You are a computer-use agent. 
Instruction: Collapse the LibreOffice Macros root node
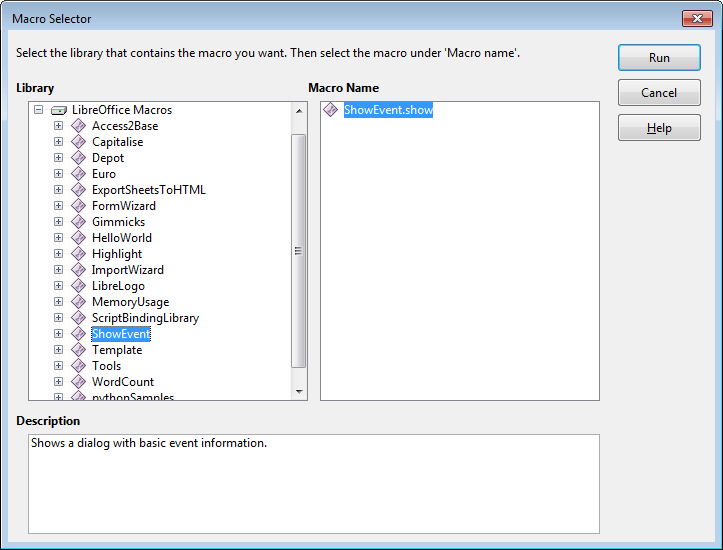[39, 110]
